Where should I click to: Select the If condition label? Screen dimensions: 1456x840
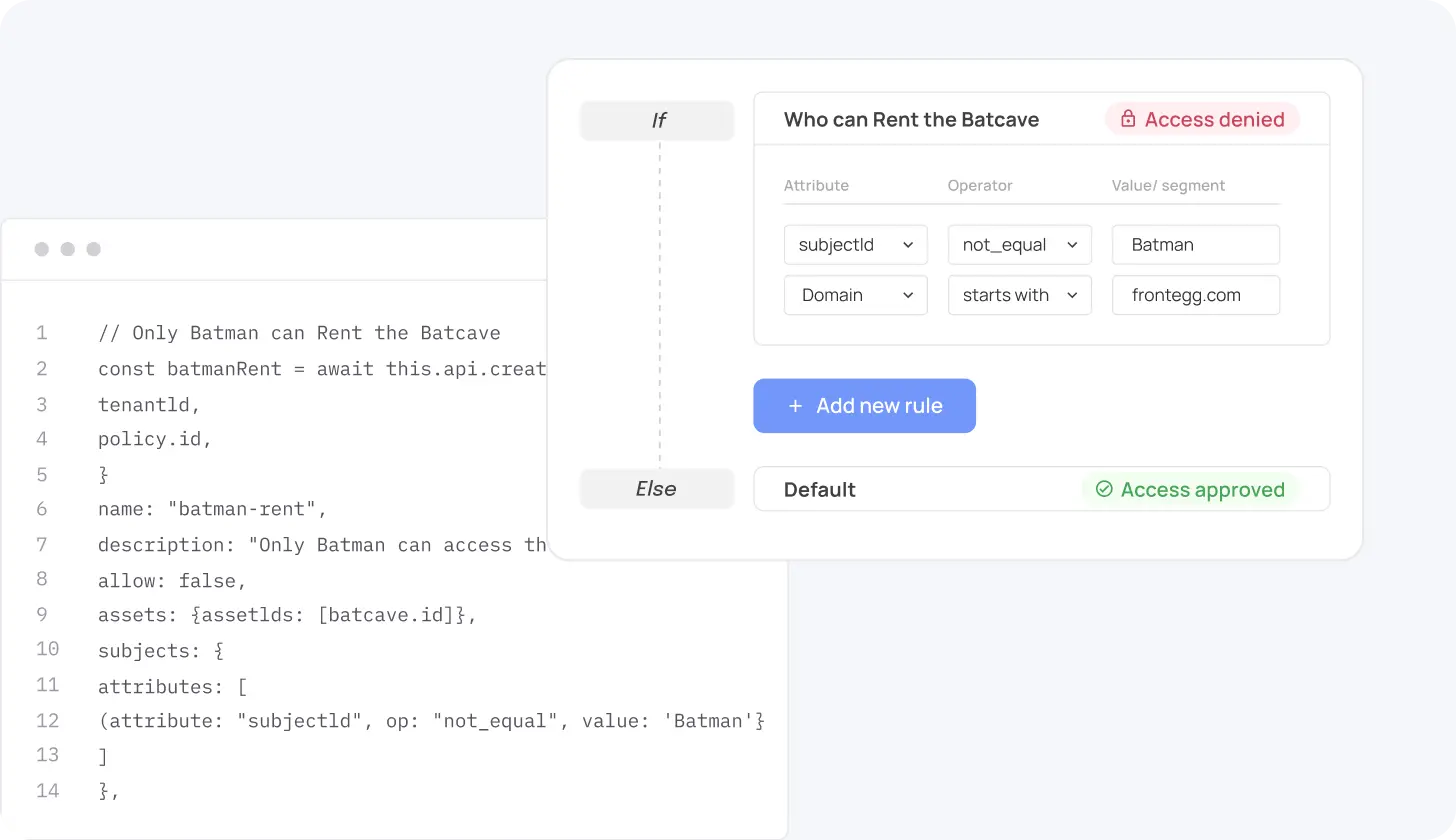tap(657, 120)
